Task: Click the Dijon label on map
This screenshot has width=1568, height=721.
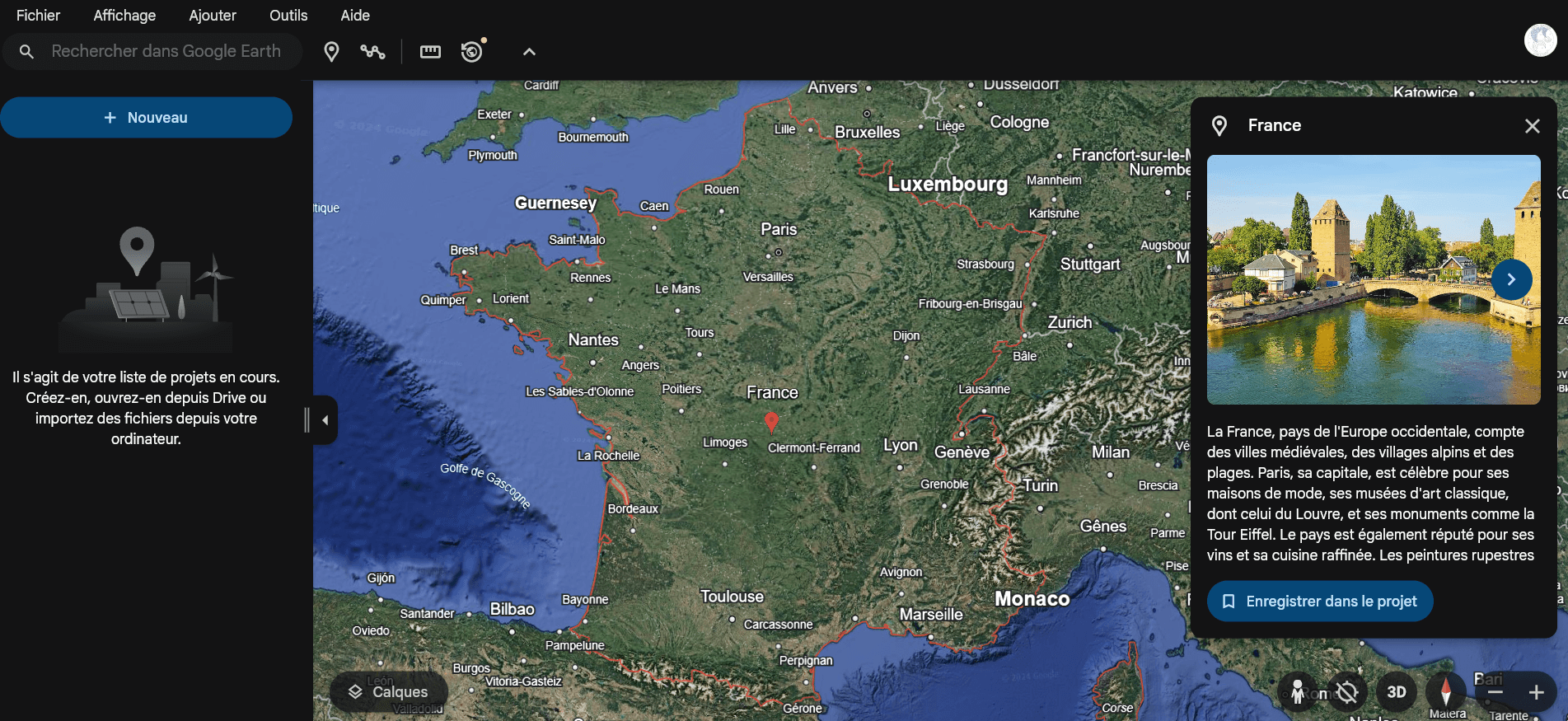Action: [906, 335]
